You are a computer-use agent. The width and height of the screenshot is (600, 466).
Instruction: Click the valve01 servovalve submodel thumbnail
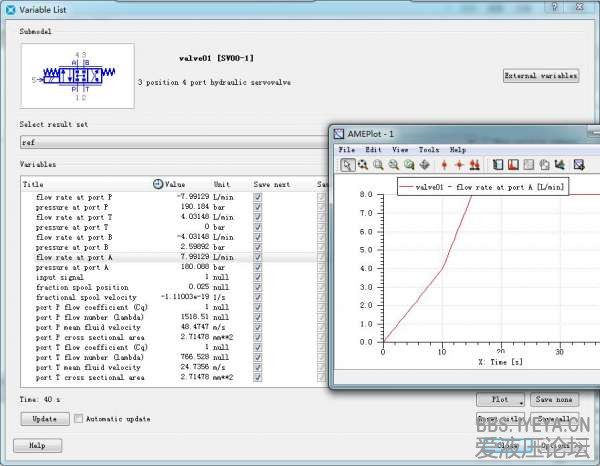[76, 77]
